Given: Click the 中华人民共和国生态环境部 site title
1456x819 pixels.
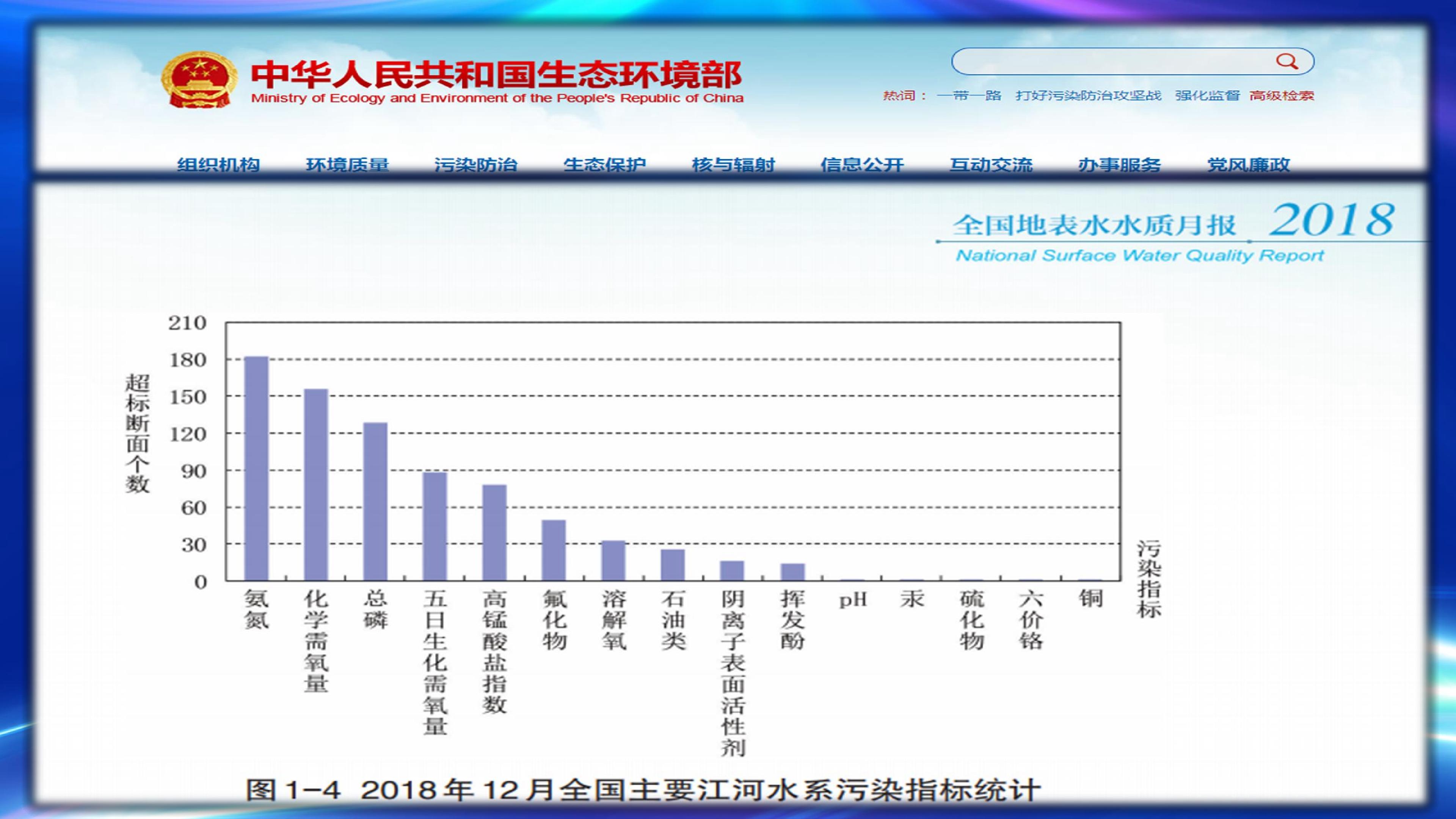Looking at the screenshot, I should [496, 75].
